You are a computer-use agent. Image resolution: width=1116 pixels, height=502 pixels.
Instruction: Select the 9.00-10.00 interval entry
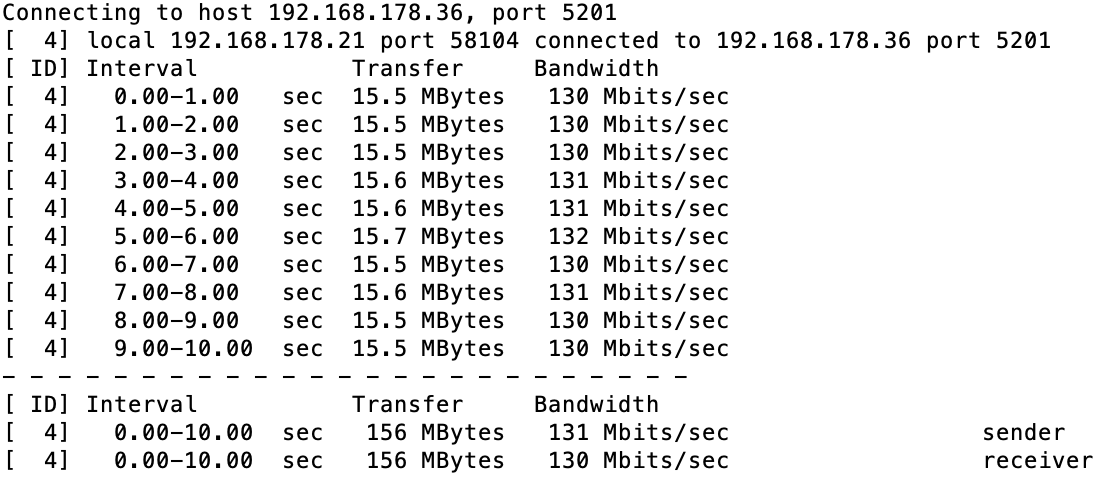[x=183, y=349]
